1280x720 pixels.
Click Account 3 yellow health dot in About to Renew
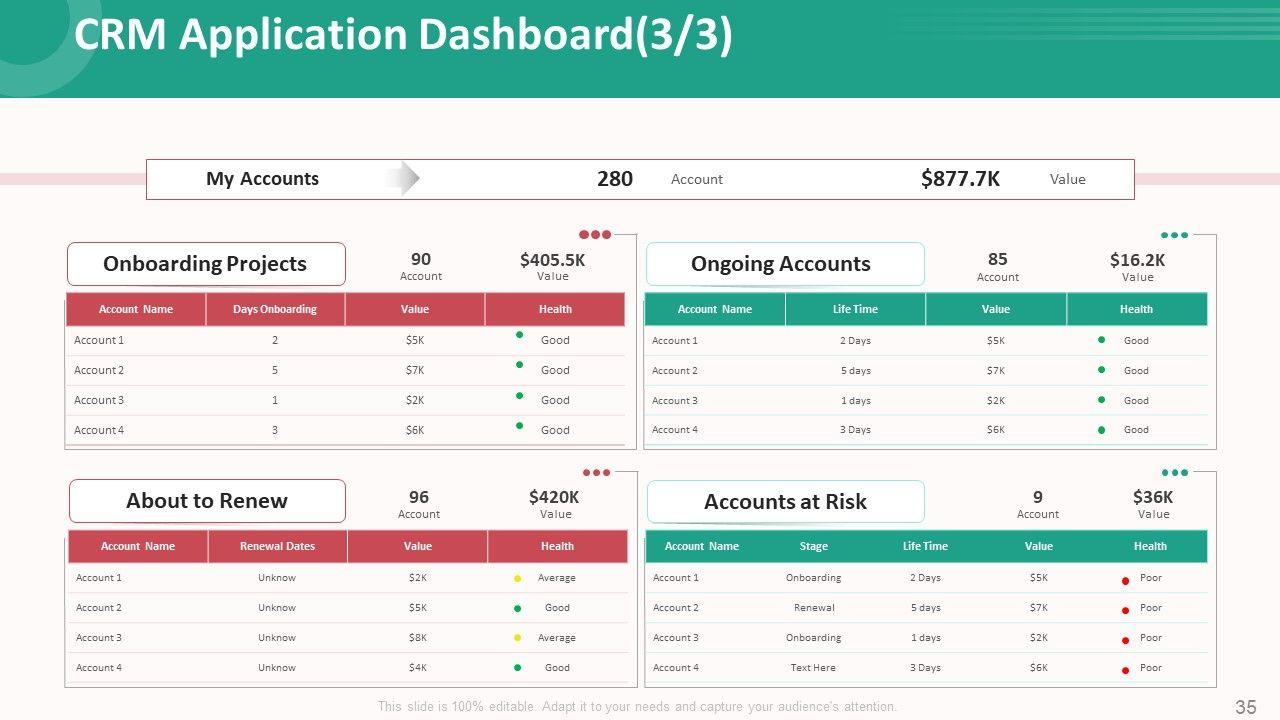pyautogui.click(x=517, y=638)
